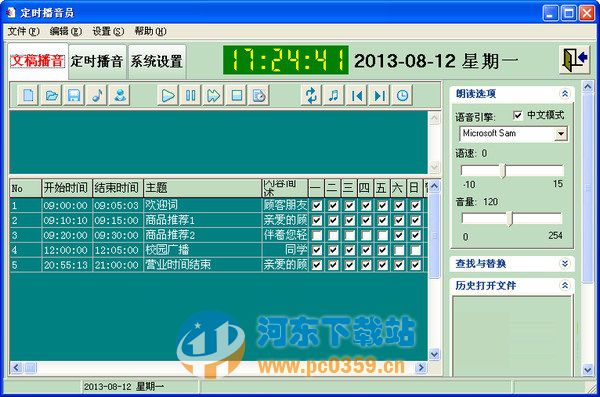Image resolution: width=600 pixels, height=397 pixels.
Task: Check Sunday checkbox for 校园广播 row
Action: pyautogui.click(x=416, y=250)
